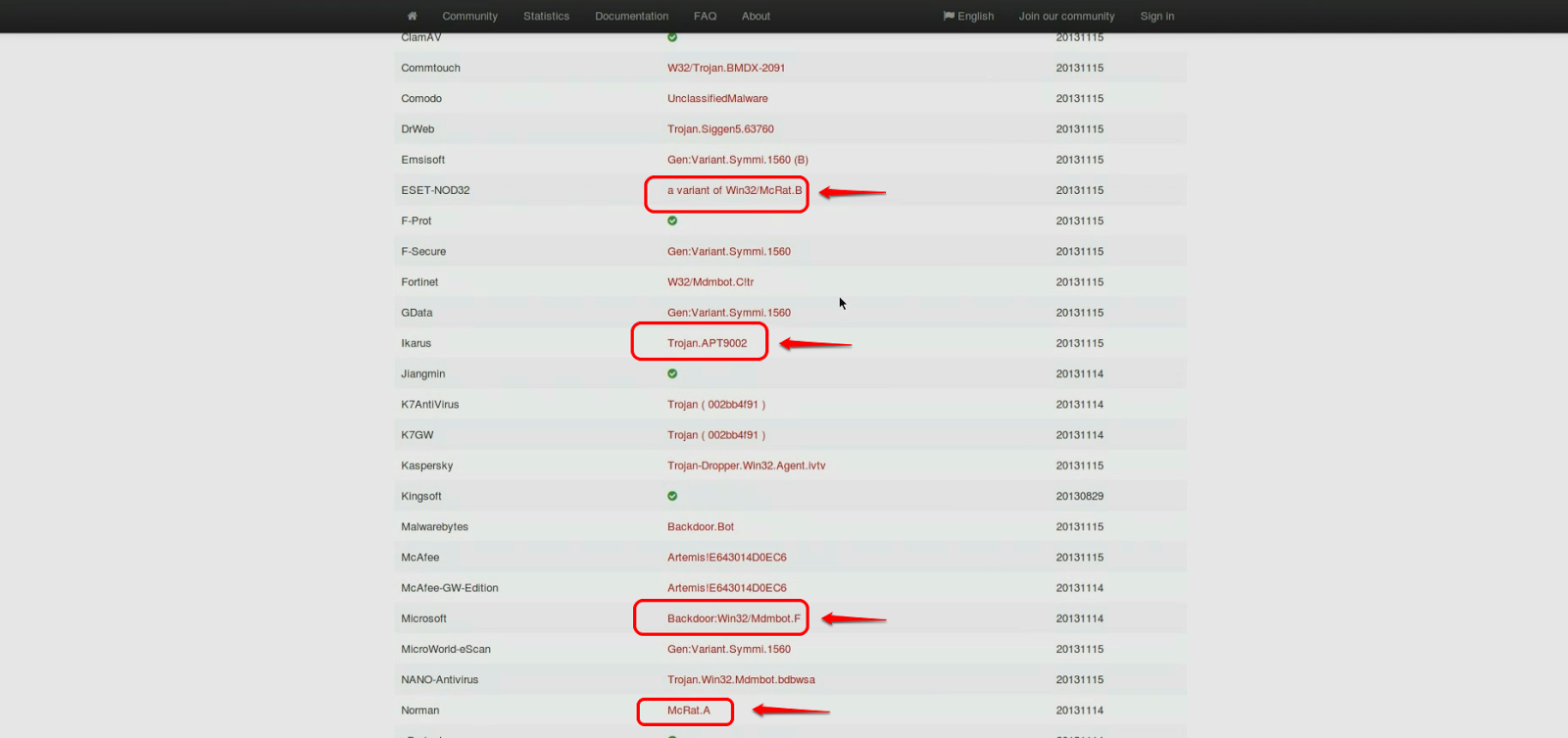This screenshot has height=738, width=1568.
Task: Click the ESET-NOD32 antivirus name
Action: (x=435, y=190)
